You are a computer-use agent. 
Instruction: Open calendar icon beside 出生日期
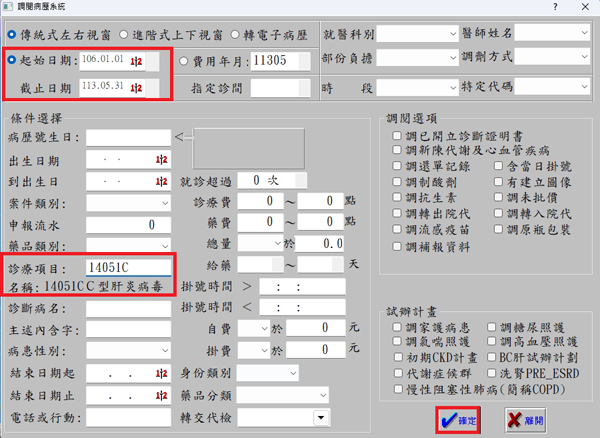(162, 160)
